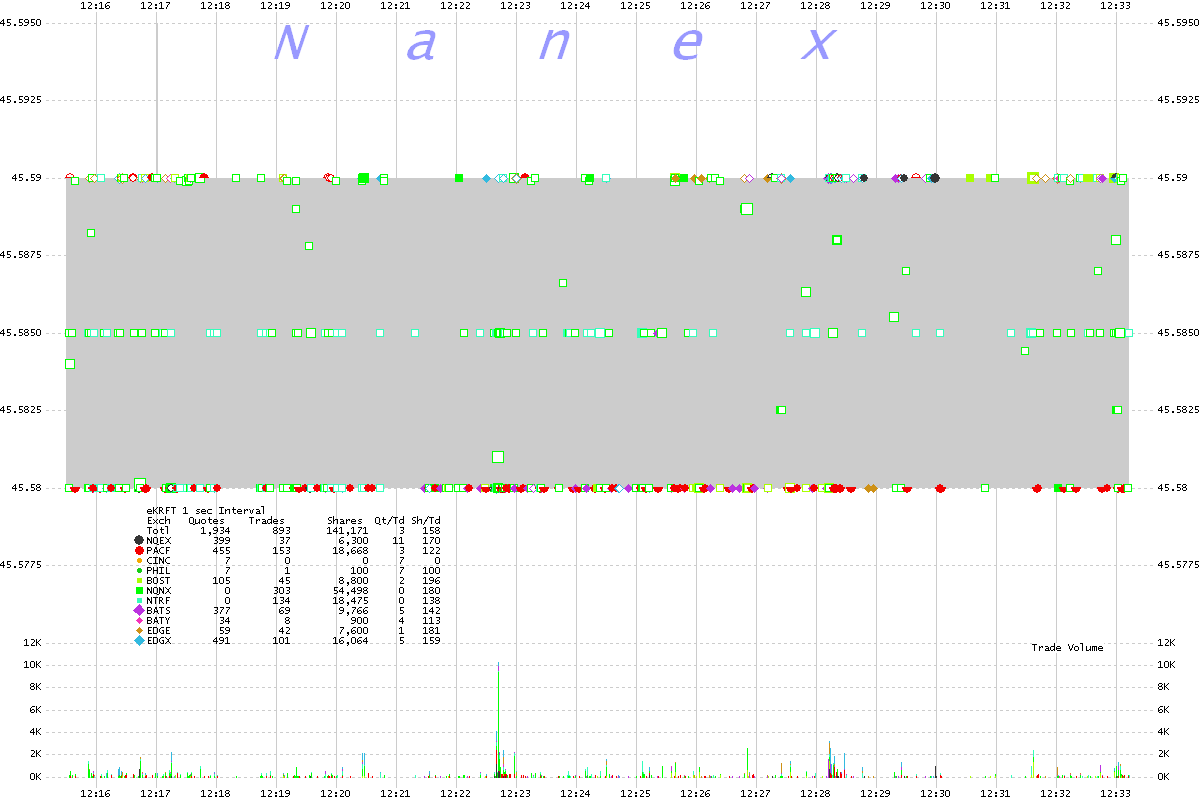Click the red PACF legend circle
1200x800 pixels.
(x=139, y=551)
